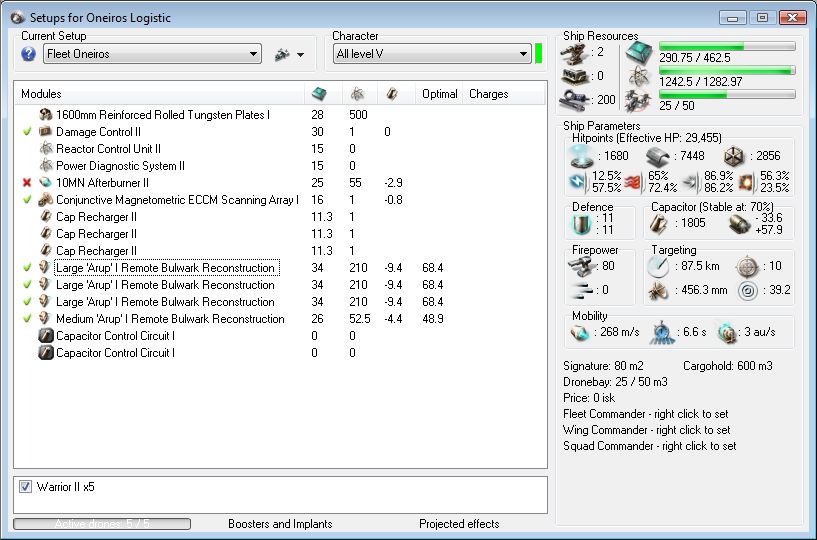Click the Price: 0 isk text

tap(589, 398)
